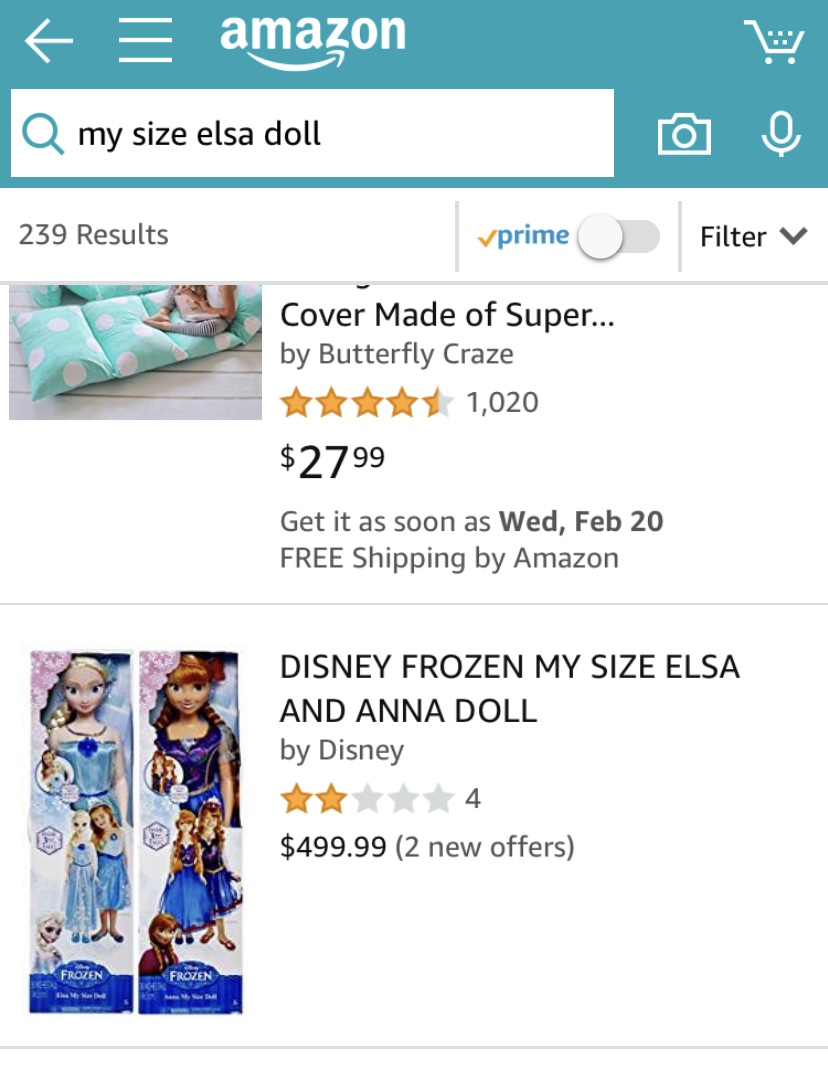Tap the 239 Results count
Screen dimensions: 828x1069
pos(93,236)
